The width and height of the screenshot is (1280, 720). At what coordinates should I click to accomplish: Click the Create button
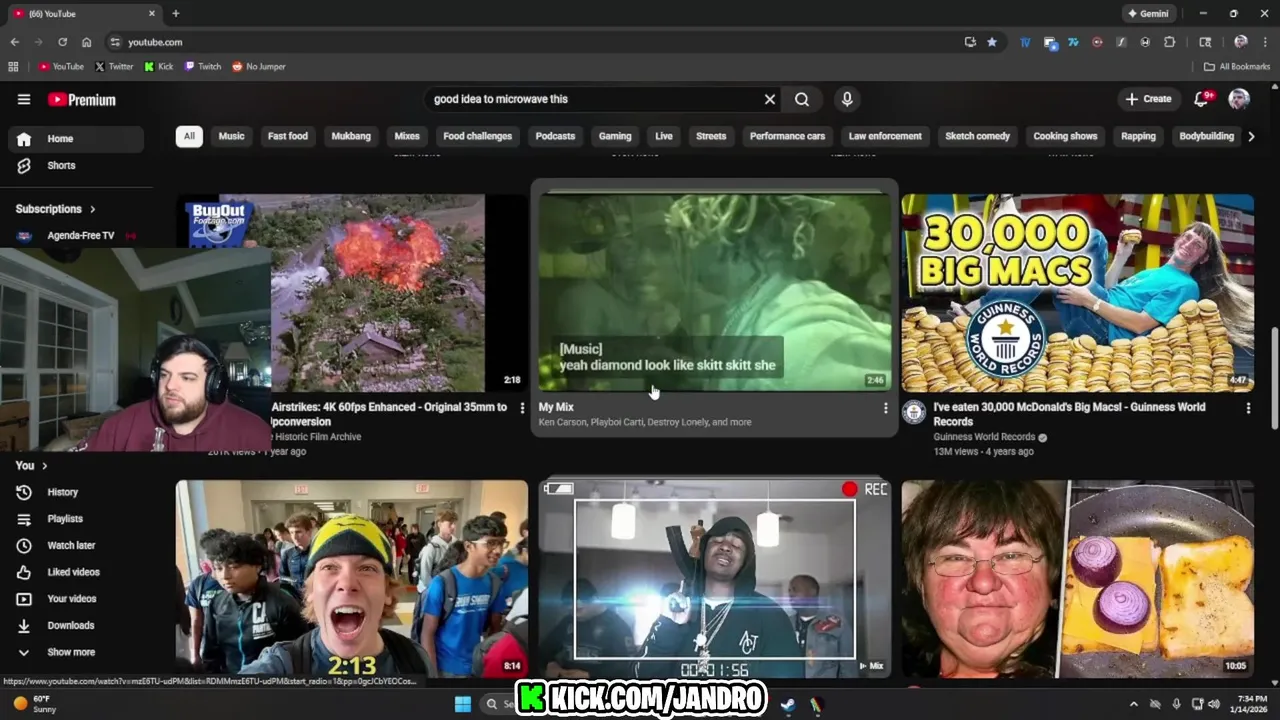tap(1148, 99)
